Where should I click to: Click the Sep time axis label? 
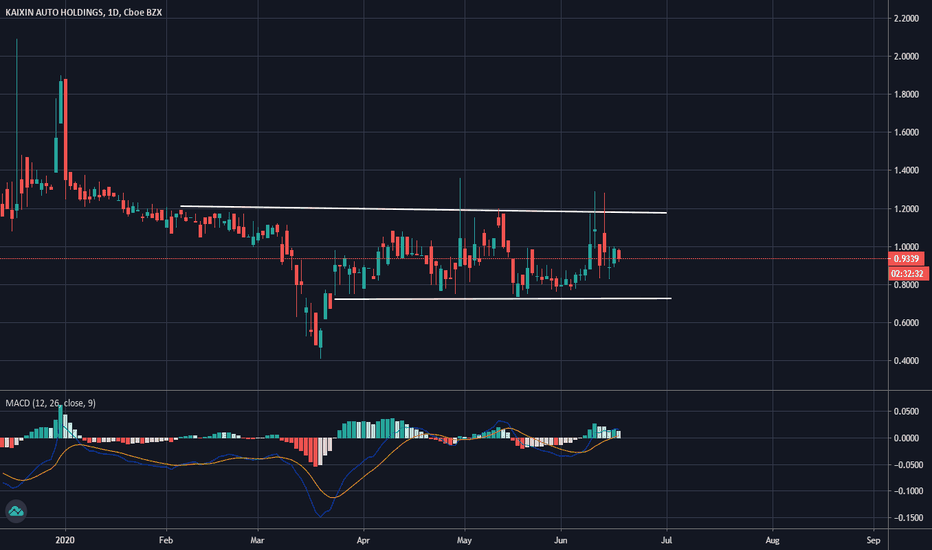click(873, 540)
